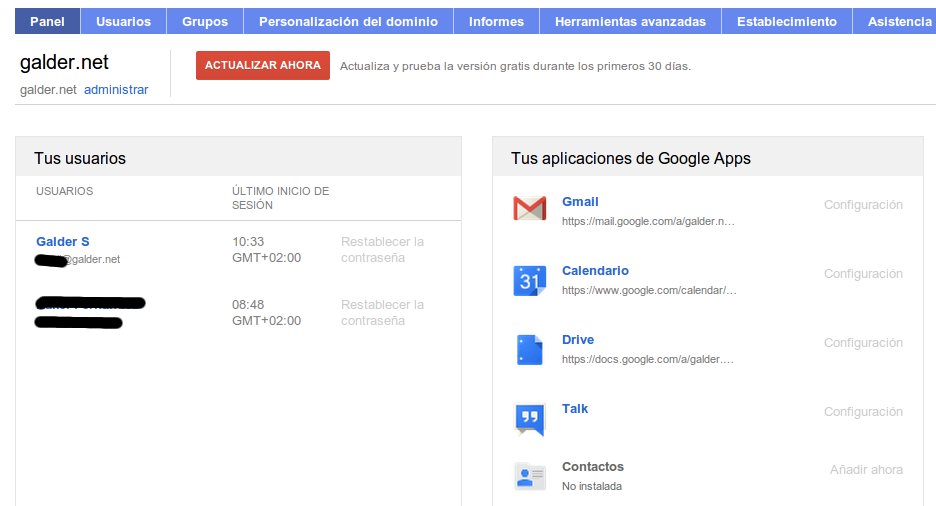The height and width of the screenshot is (506, 936).
Task: Open the Talk app link
Action: (575, 409)
